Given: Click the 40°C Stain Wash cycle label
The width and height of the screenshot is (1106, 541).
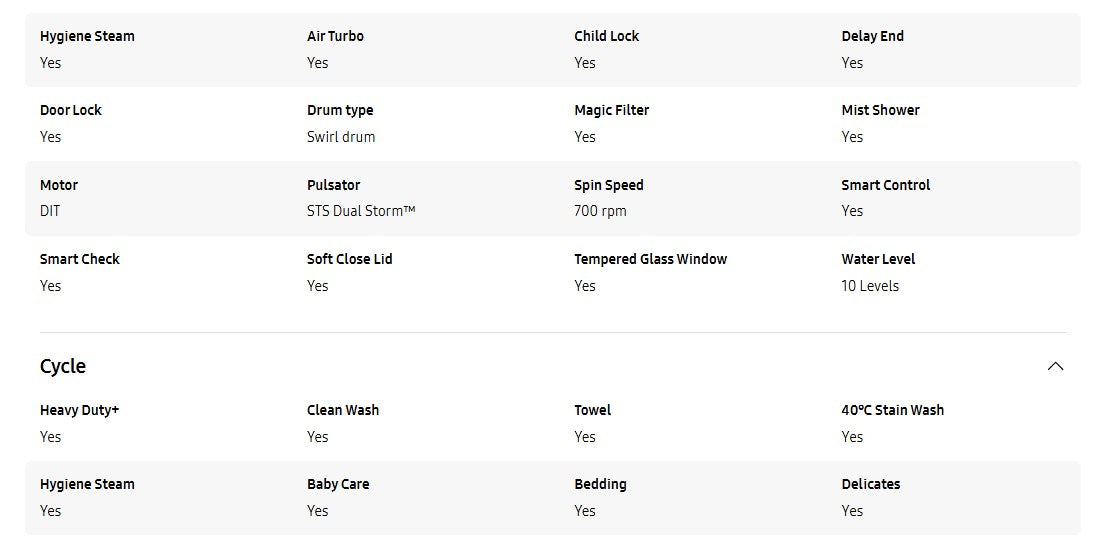Looking at the screenshot, I should click(x=892, y=410).
